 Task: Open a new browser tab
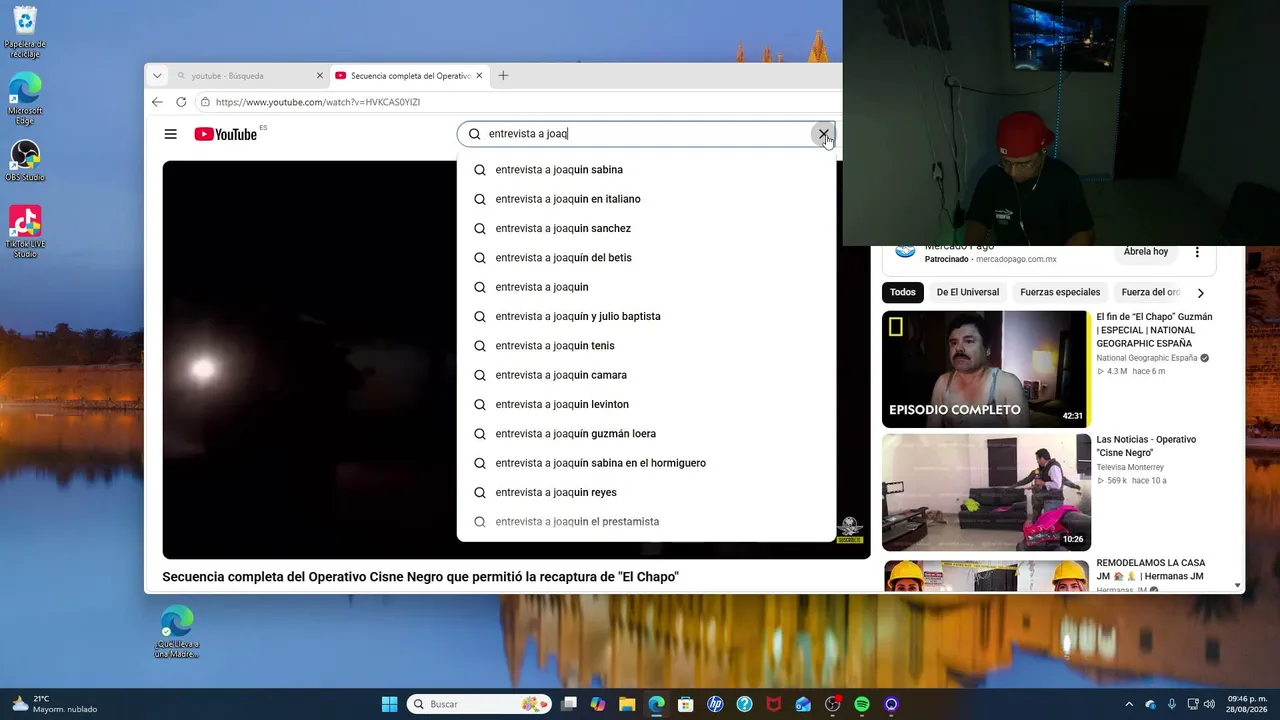tap(503, 76)
